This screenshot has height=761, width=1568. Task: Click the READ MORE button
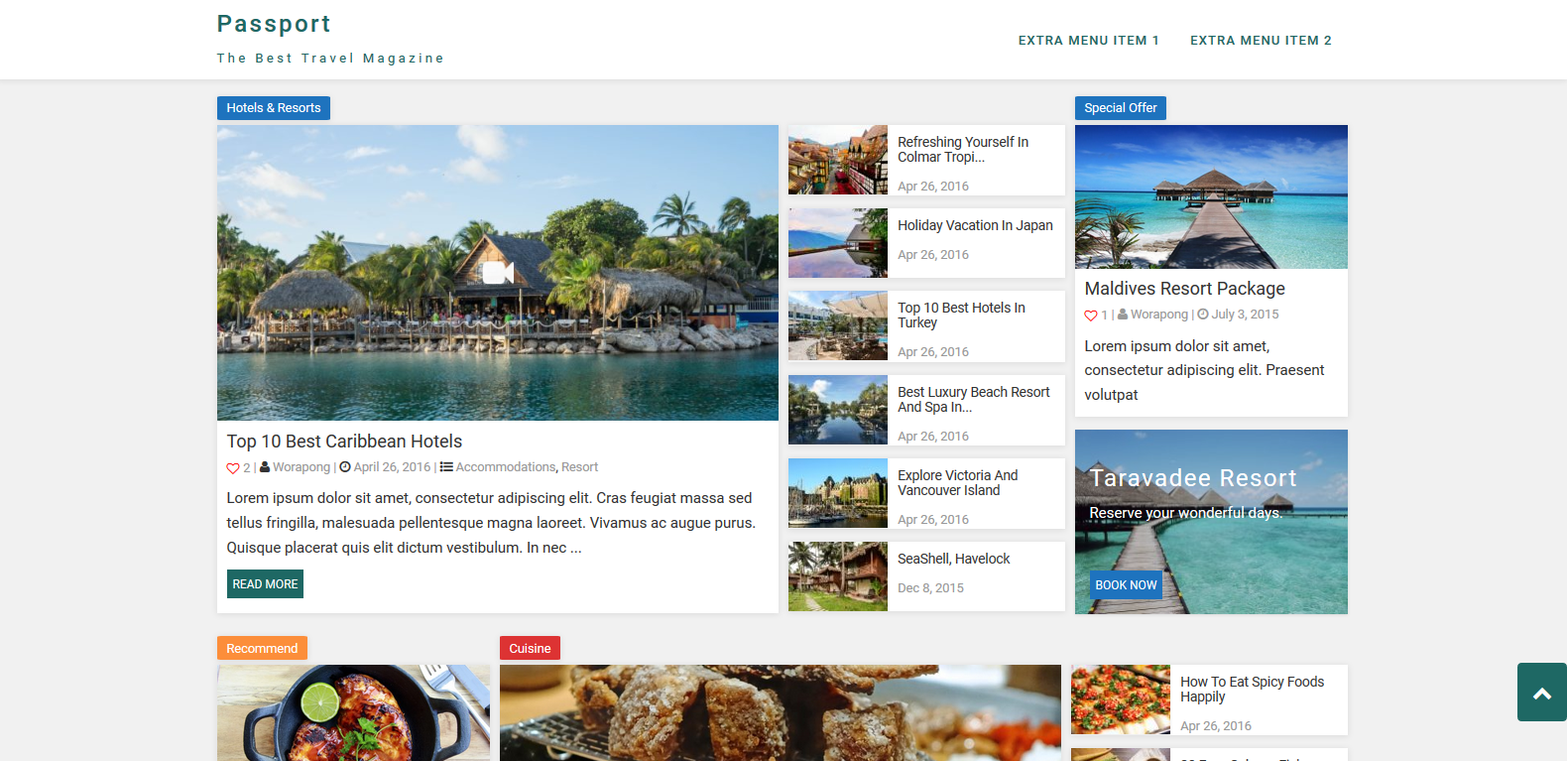coord(265,584)
